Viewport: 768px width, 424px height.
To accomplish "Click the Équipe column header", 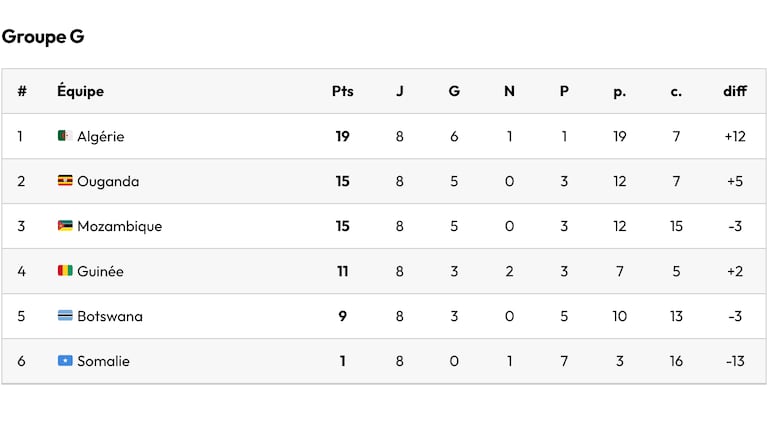I will (x=80, y=91).
